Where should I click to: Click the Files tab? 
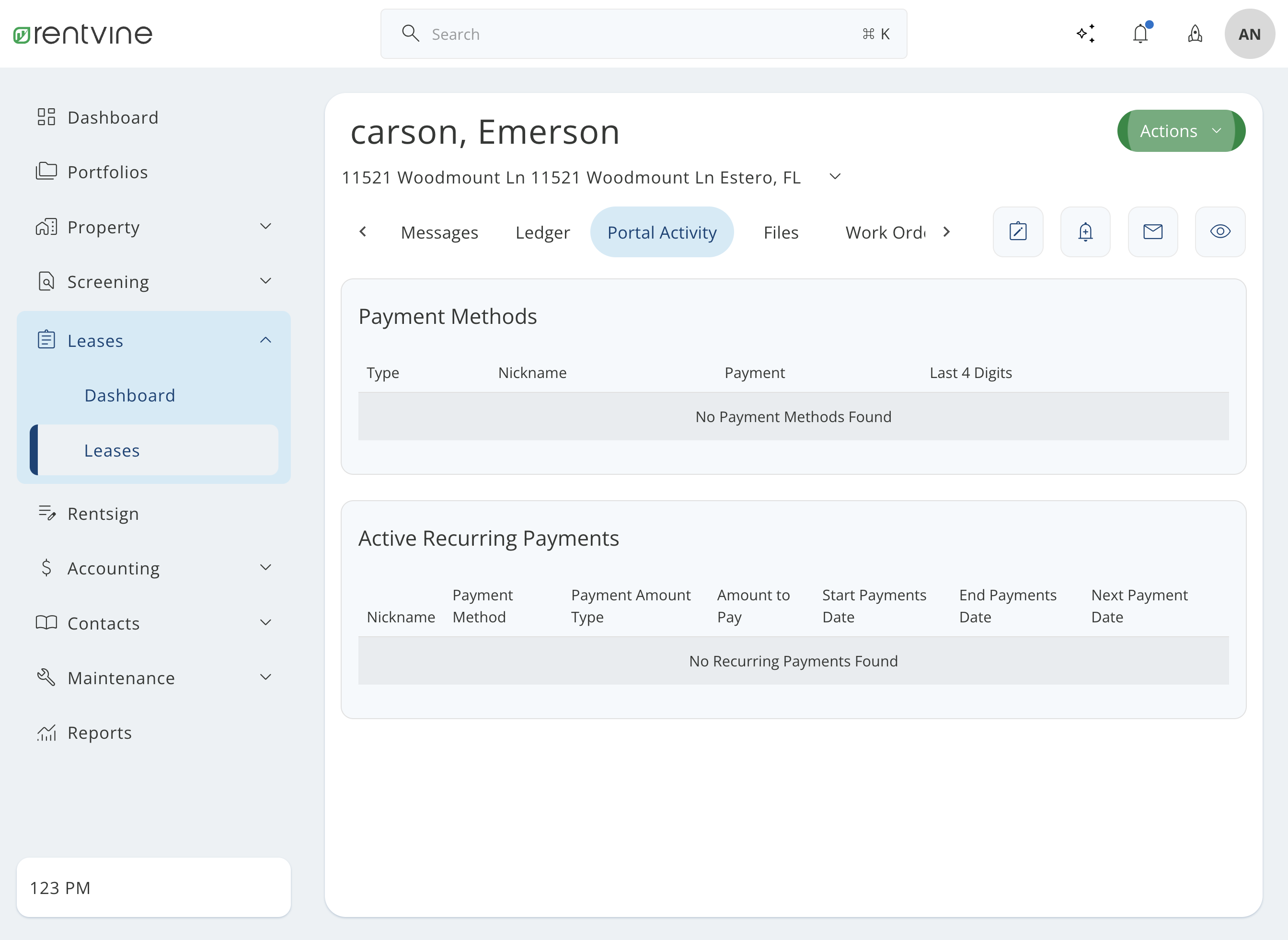coord(781,232)
